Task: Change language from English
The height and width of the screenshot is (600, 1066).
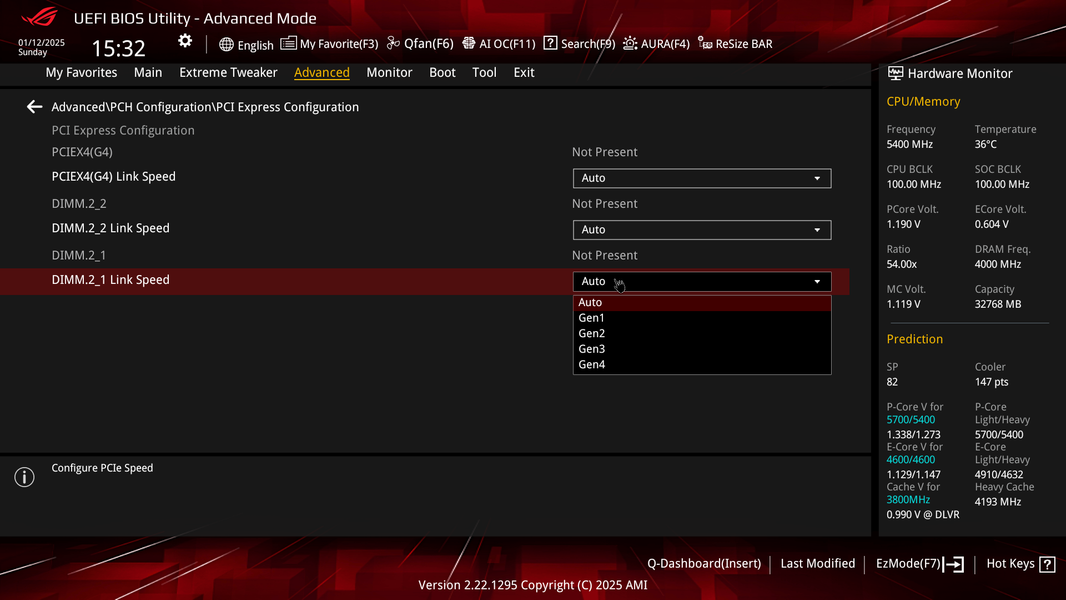Action: (256, 46)
